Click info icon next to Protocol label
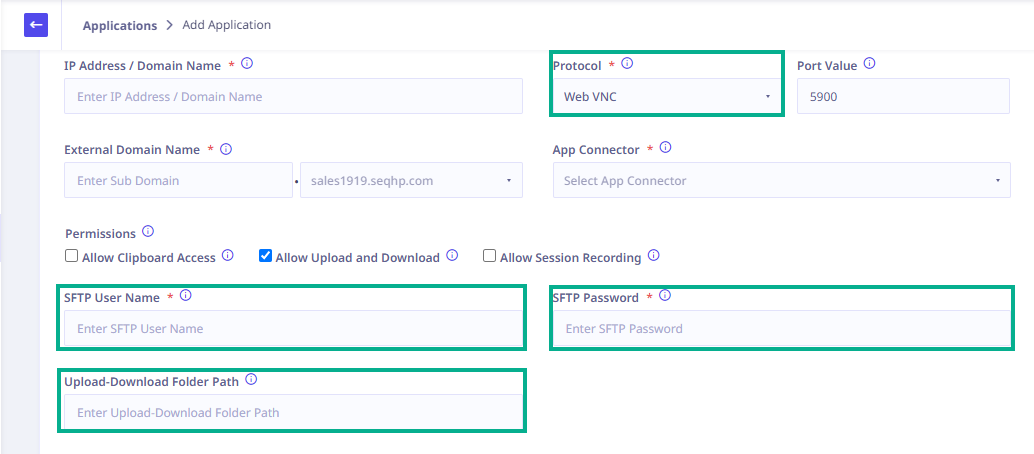The width and height of the screenshot is (1034, 454). [x=627, y=64]
